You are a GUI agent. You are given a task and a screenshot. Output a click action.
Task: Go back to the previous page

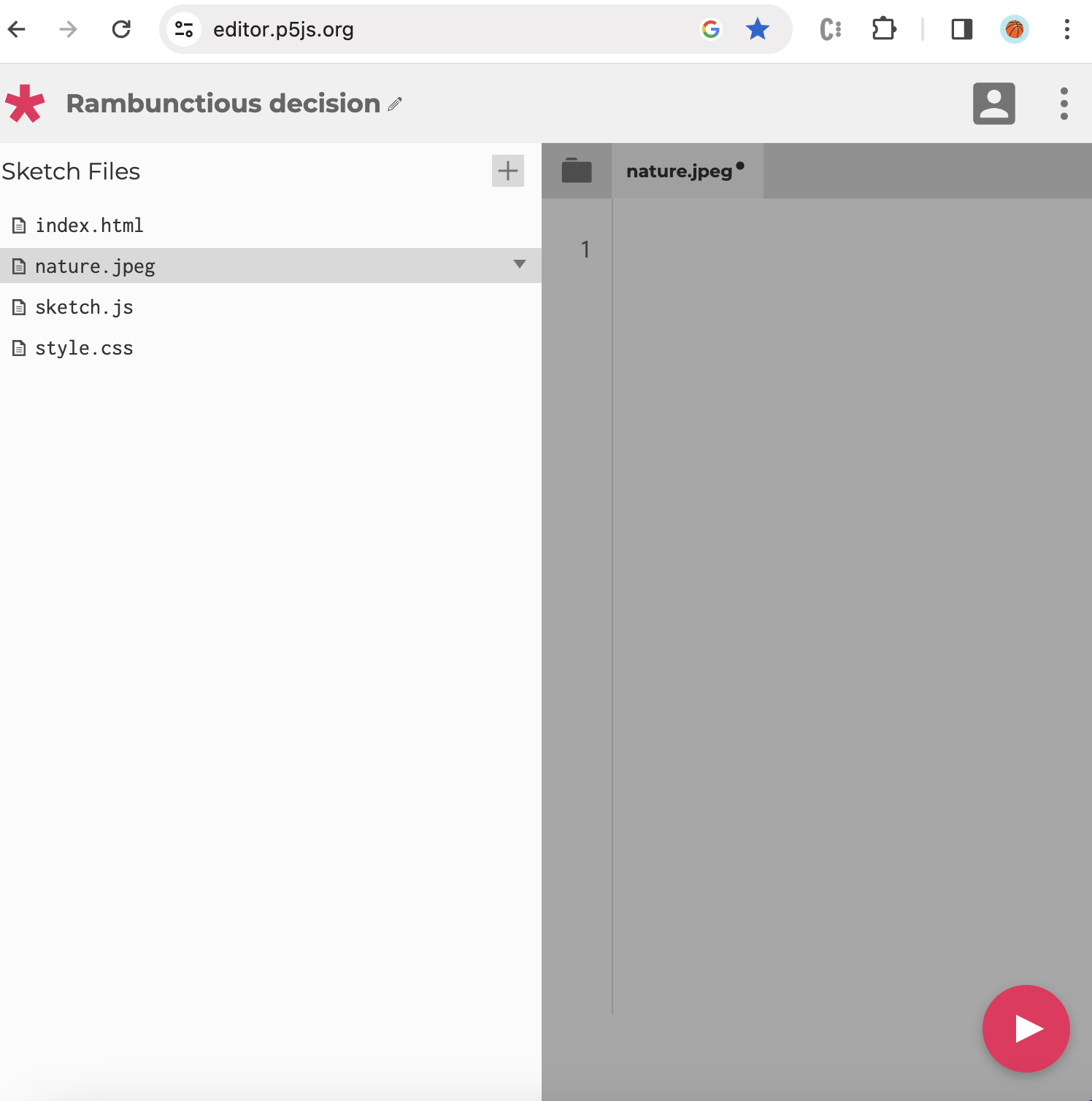(x=16, y=29)
